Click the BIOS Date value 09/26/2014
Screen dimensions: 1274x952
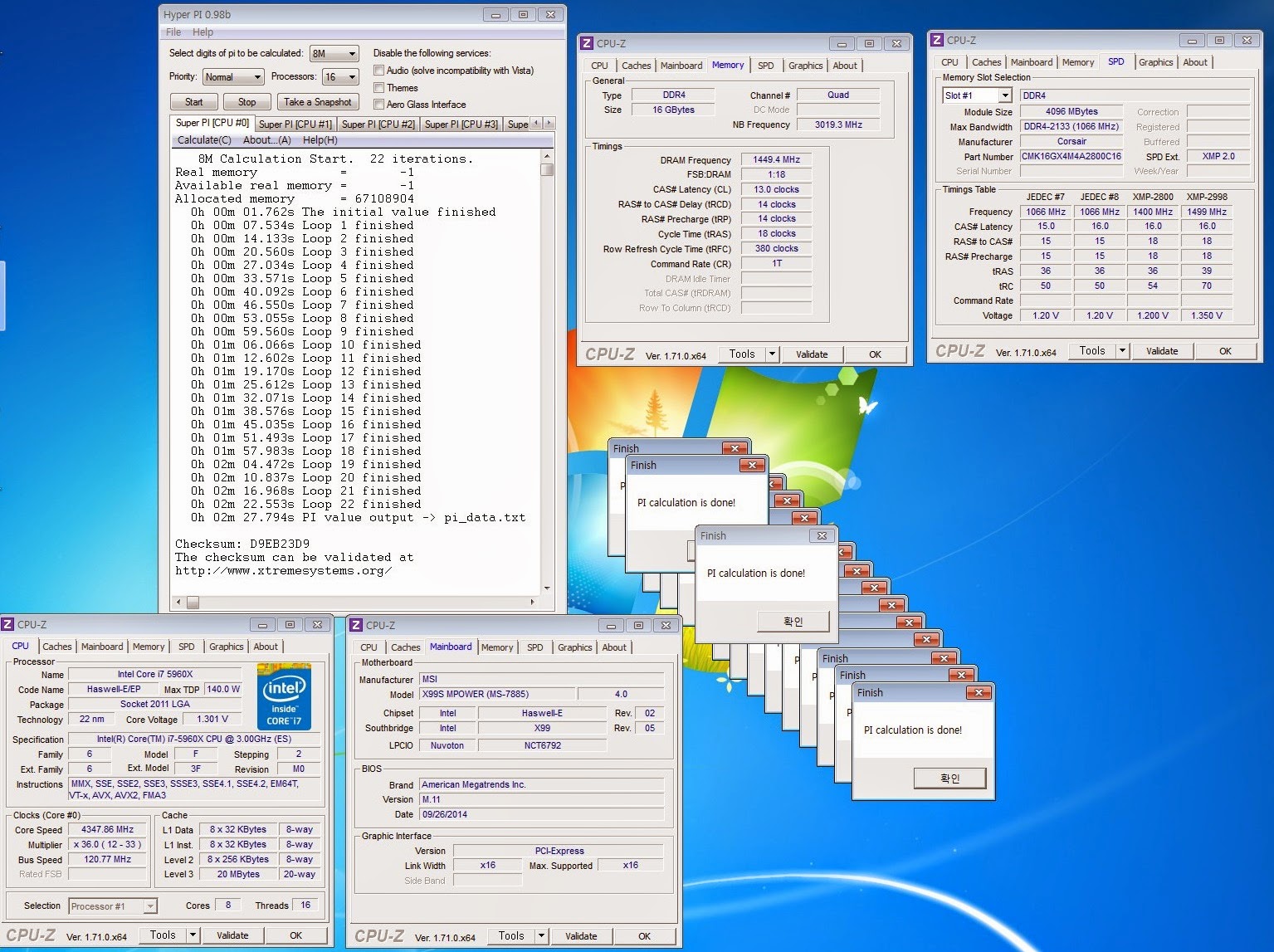(x=541, y=814)
